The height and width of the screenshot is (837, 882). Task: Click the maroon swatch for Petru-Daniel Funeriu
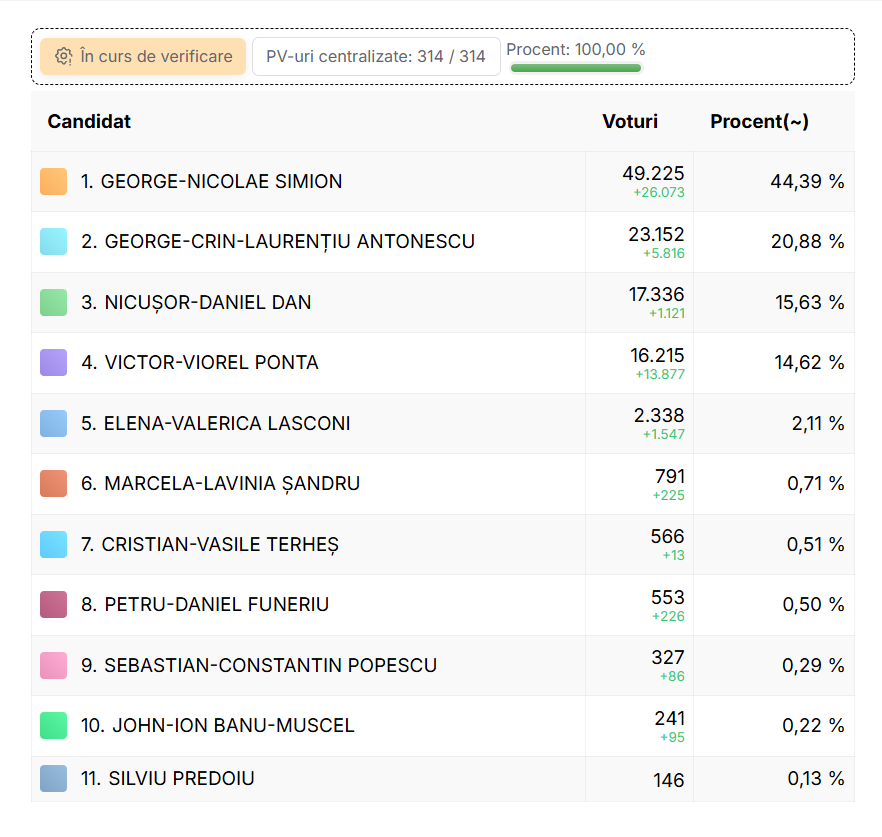pyautogui.click(x=53, y=605)
